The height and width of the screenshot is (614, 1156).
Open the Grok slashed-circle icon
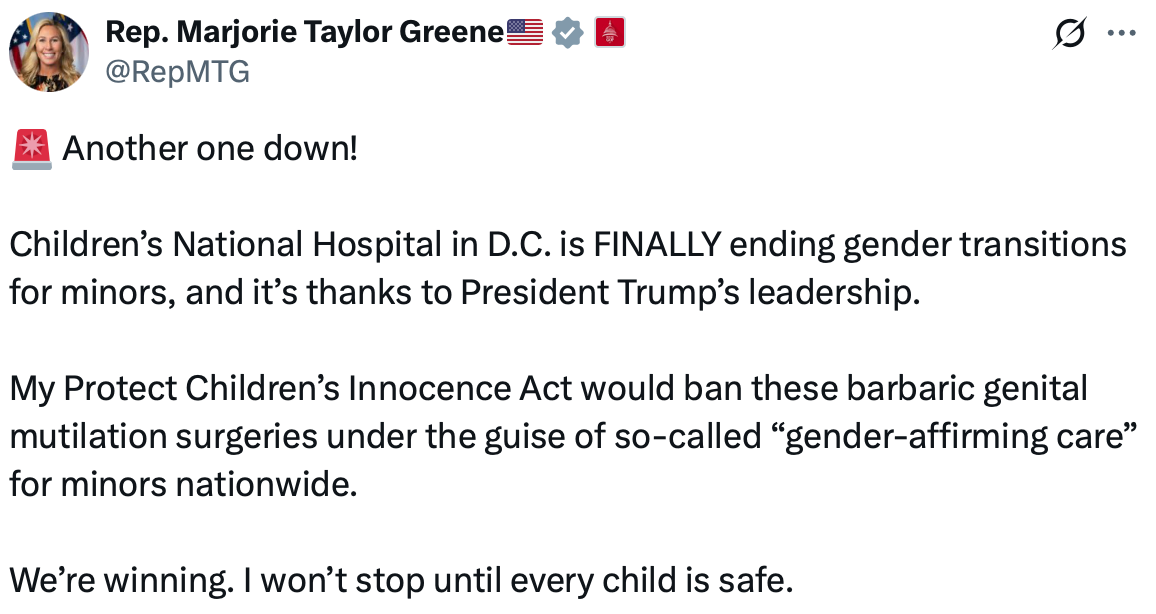(x=1070, y=33)
